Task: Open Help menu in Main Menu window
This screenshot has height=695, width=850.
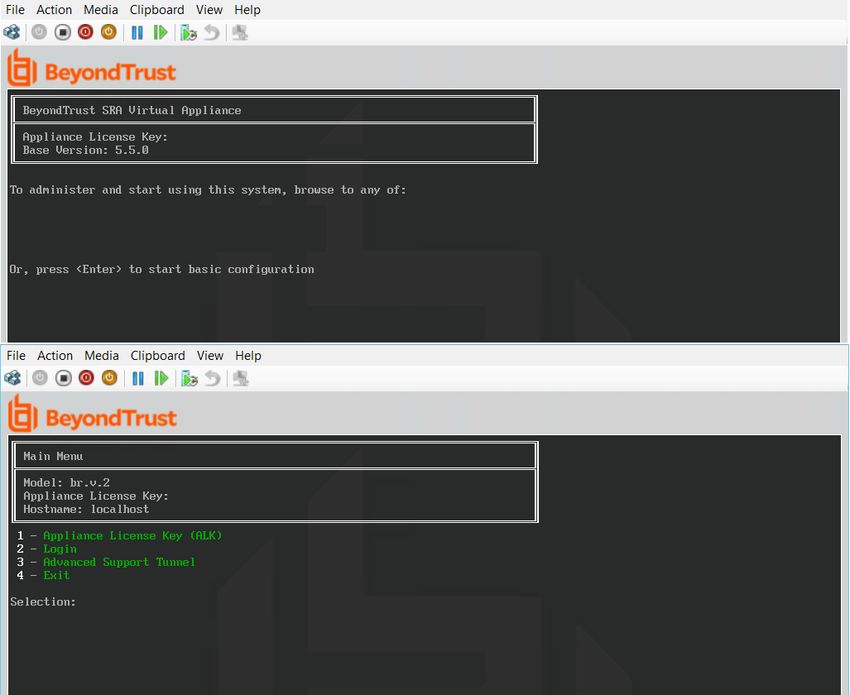Action: [248, 356]
